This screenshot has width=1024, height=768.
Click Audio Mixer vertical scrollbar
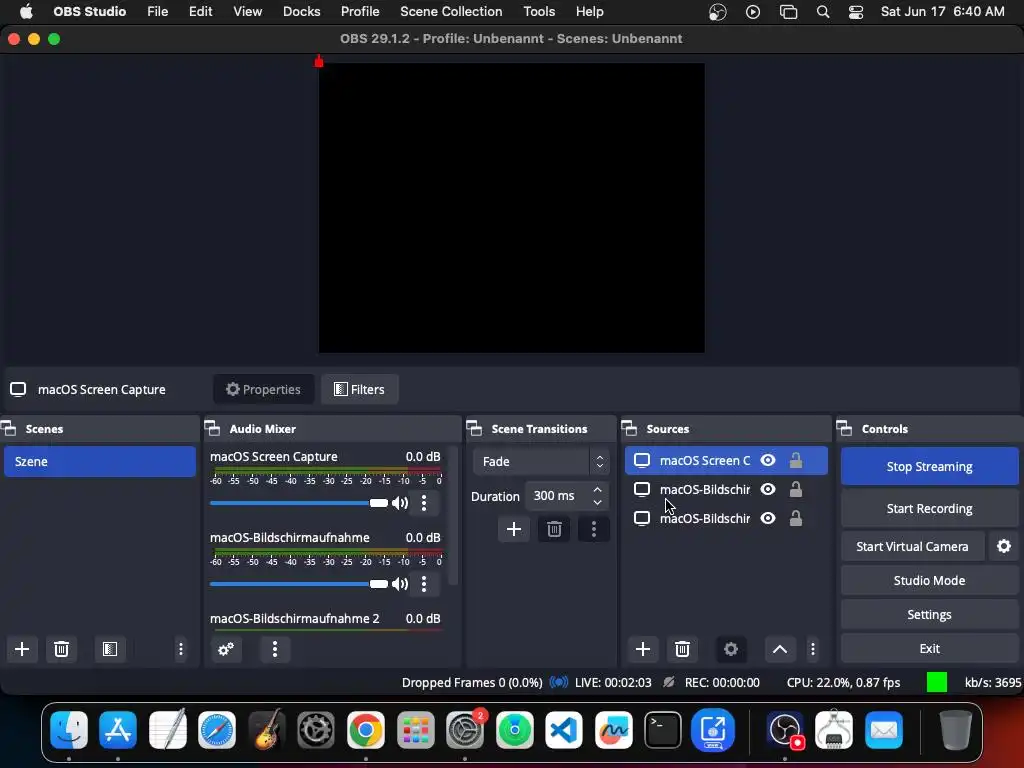(453, 516)
